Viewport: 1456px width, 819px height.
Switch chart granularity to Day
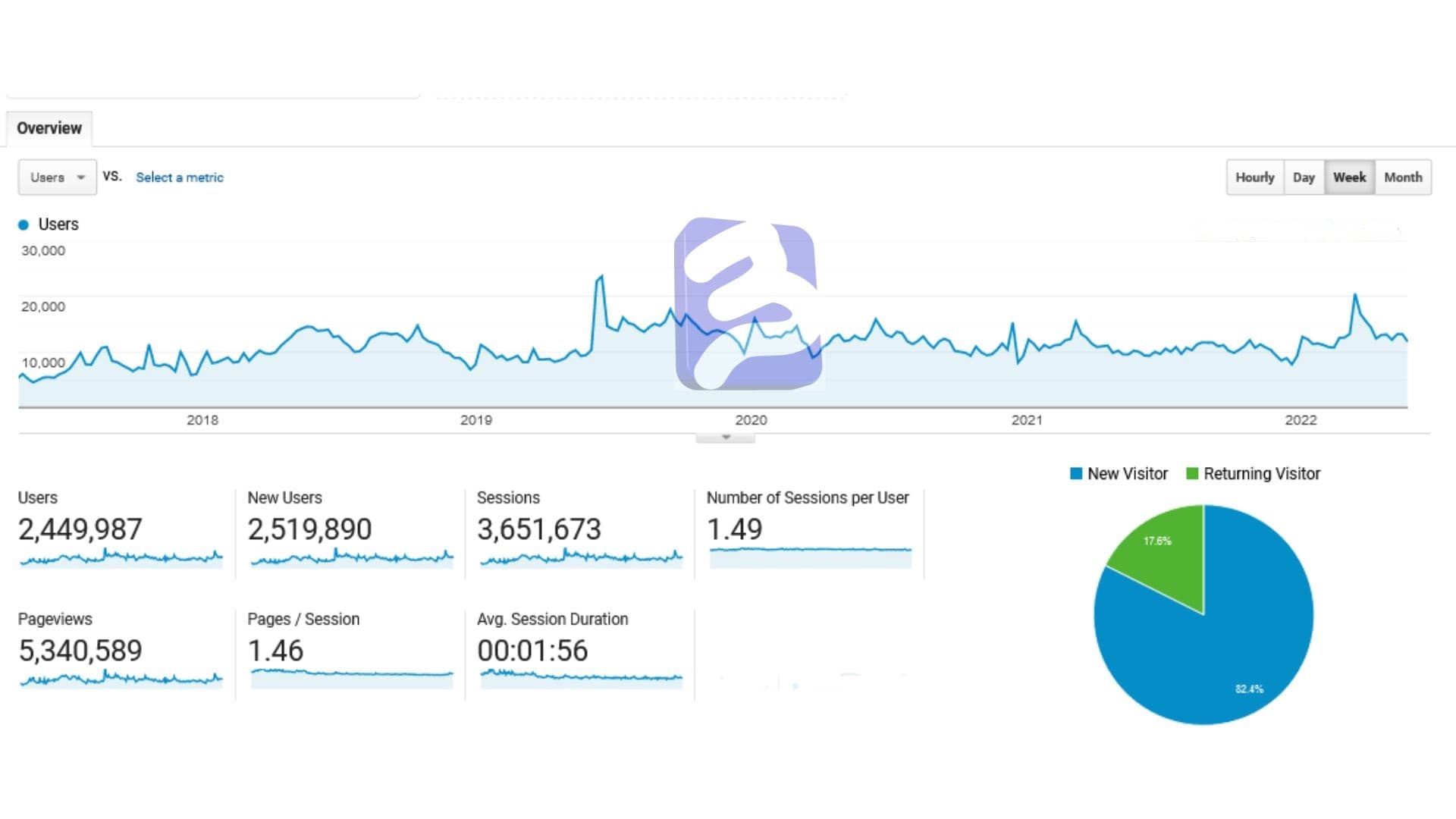coord(1304,177)
